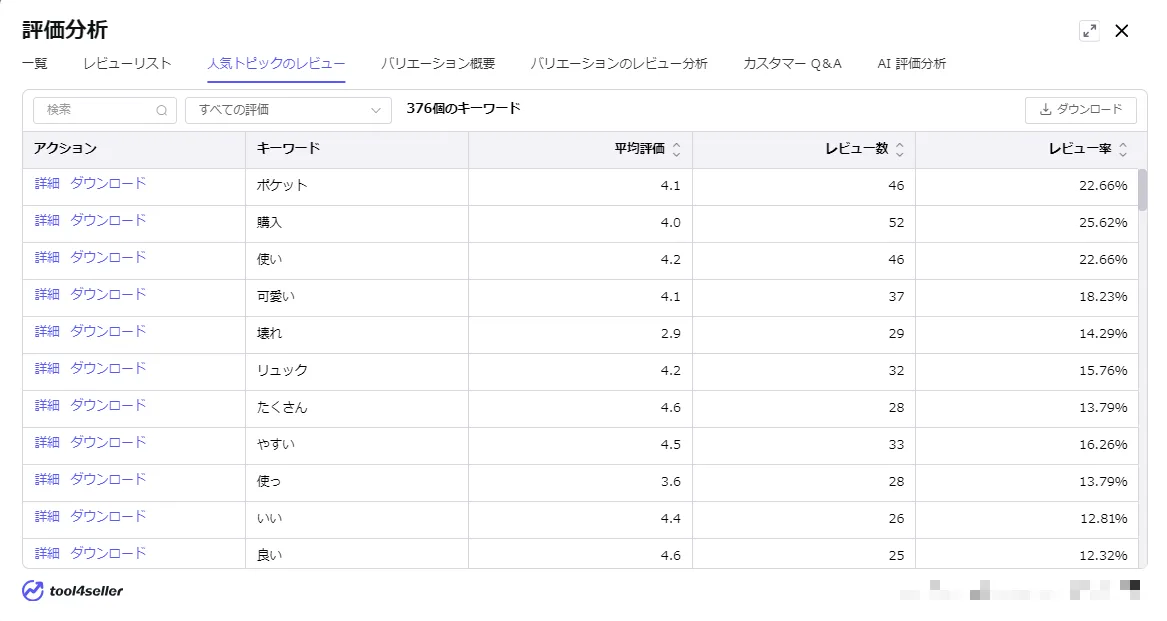Open 詳細 for ポケット row
1167x621 pixels.
pyautogui.click(x=47, y=183)
